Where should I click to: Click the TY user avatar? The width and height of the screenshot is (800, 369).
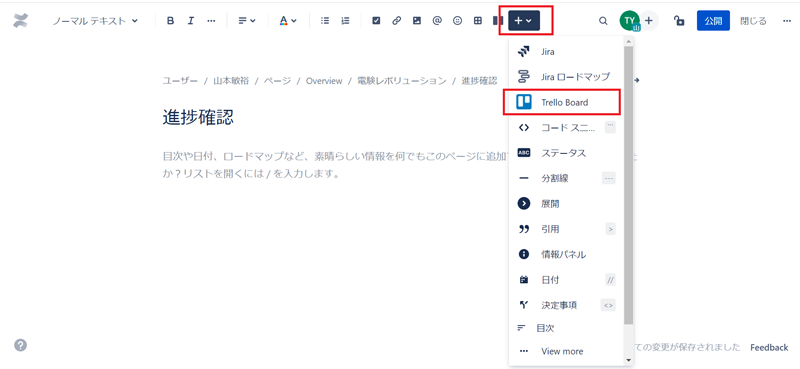point(630,21)
